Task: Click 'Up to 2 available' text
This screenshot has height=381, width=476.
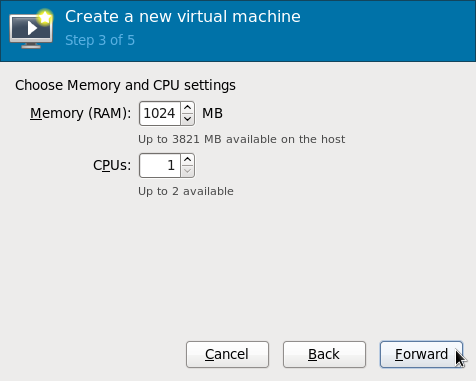Action: point(186,191)
